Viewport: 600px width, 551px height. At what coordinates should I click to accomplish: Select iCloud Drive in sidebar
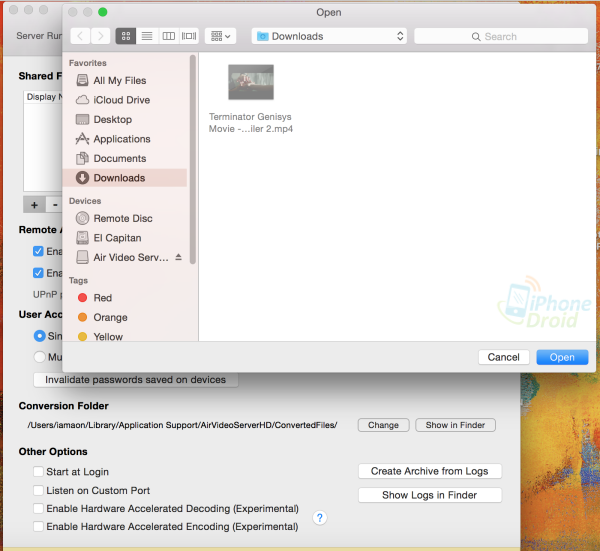(x=126, y=100)
